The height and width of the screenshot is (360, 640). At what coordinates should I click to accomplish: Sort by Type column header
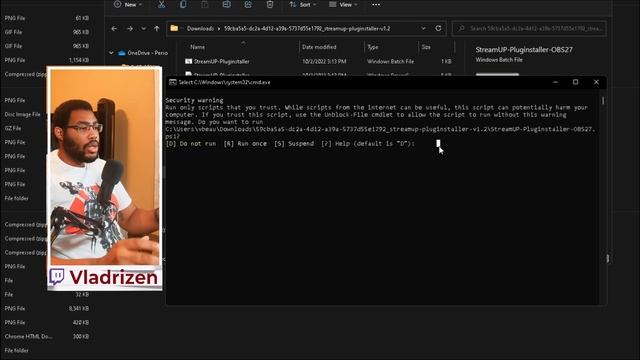[373, 47]
